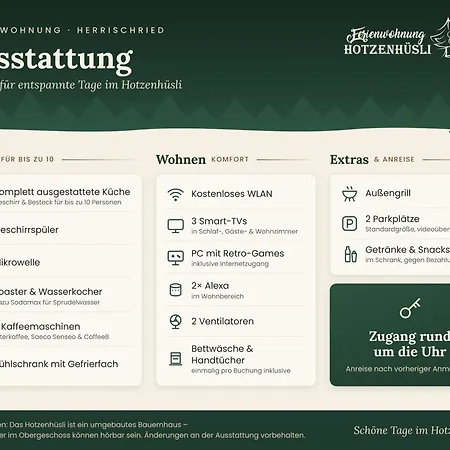Click 'Kaffeemaschinen' text
450x450 pixels.
40,326
